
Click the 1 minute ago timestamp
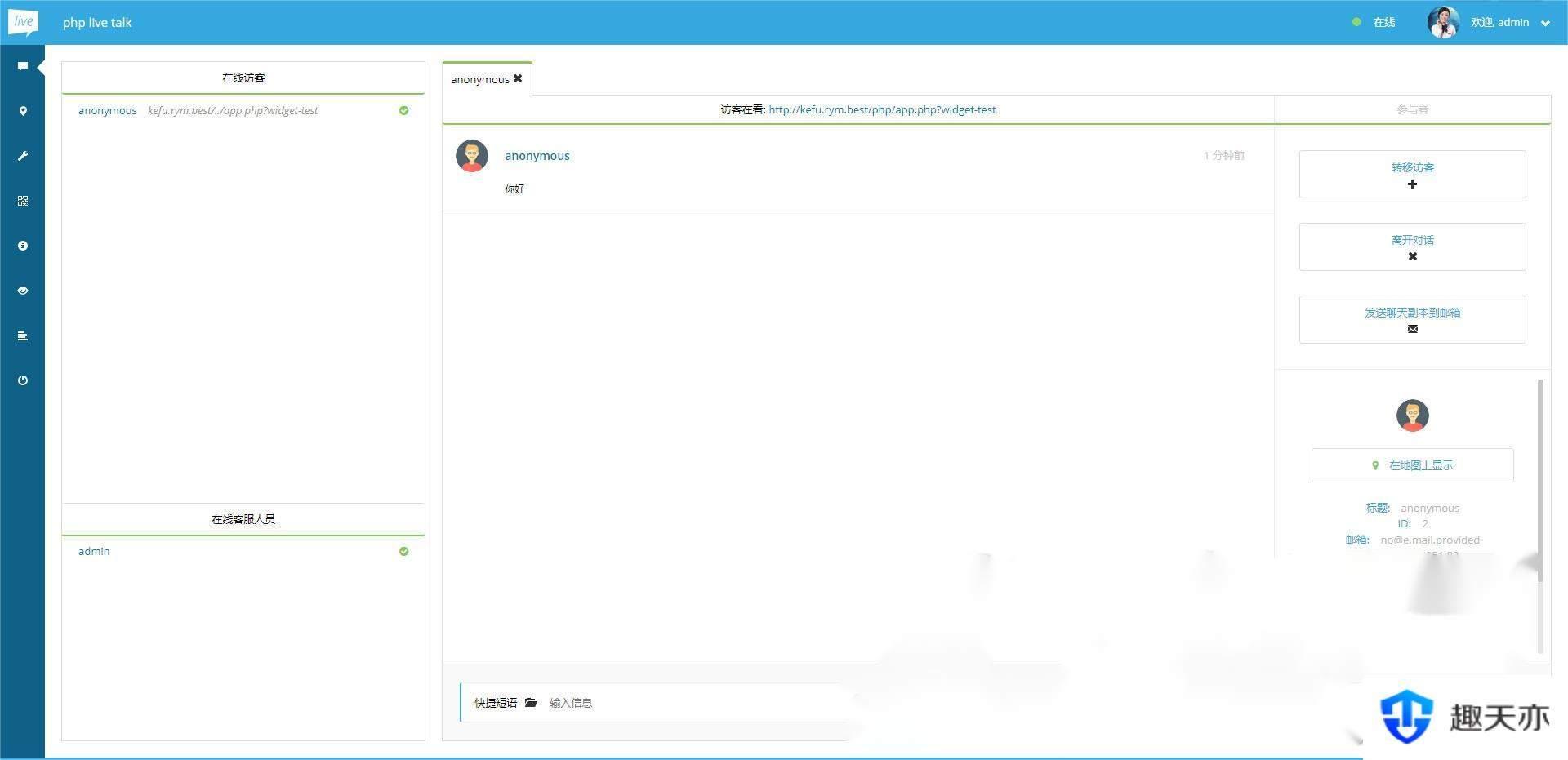(x=1223, y=155)
